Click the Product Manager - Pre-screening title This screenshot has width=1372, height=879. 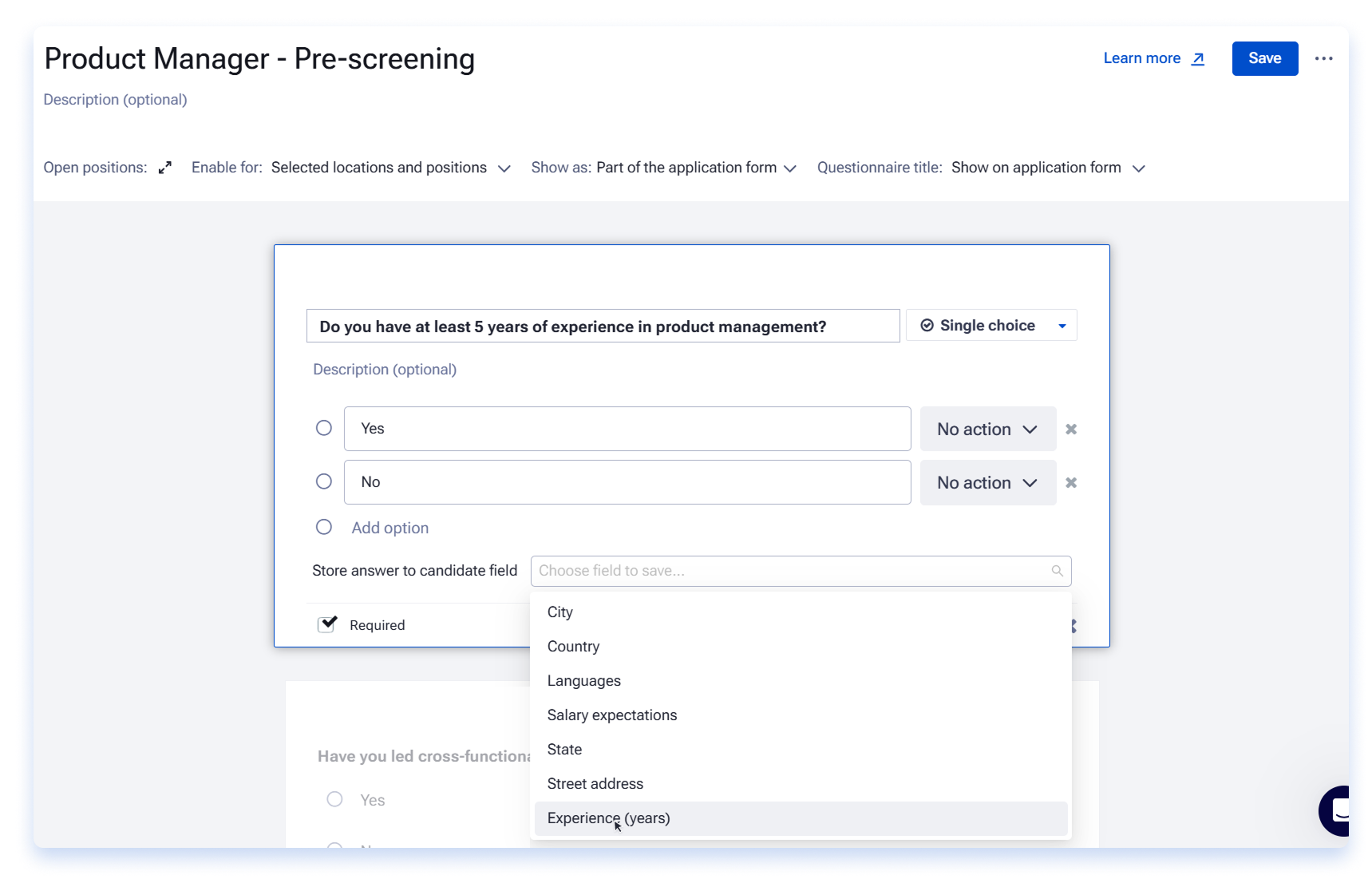(259, 58)
